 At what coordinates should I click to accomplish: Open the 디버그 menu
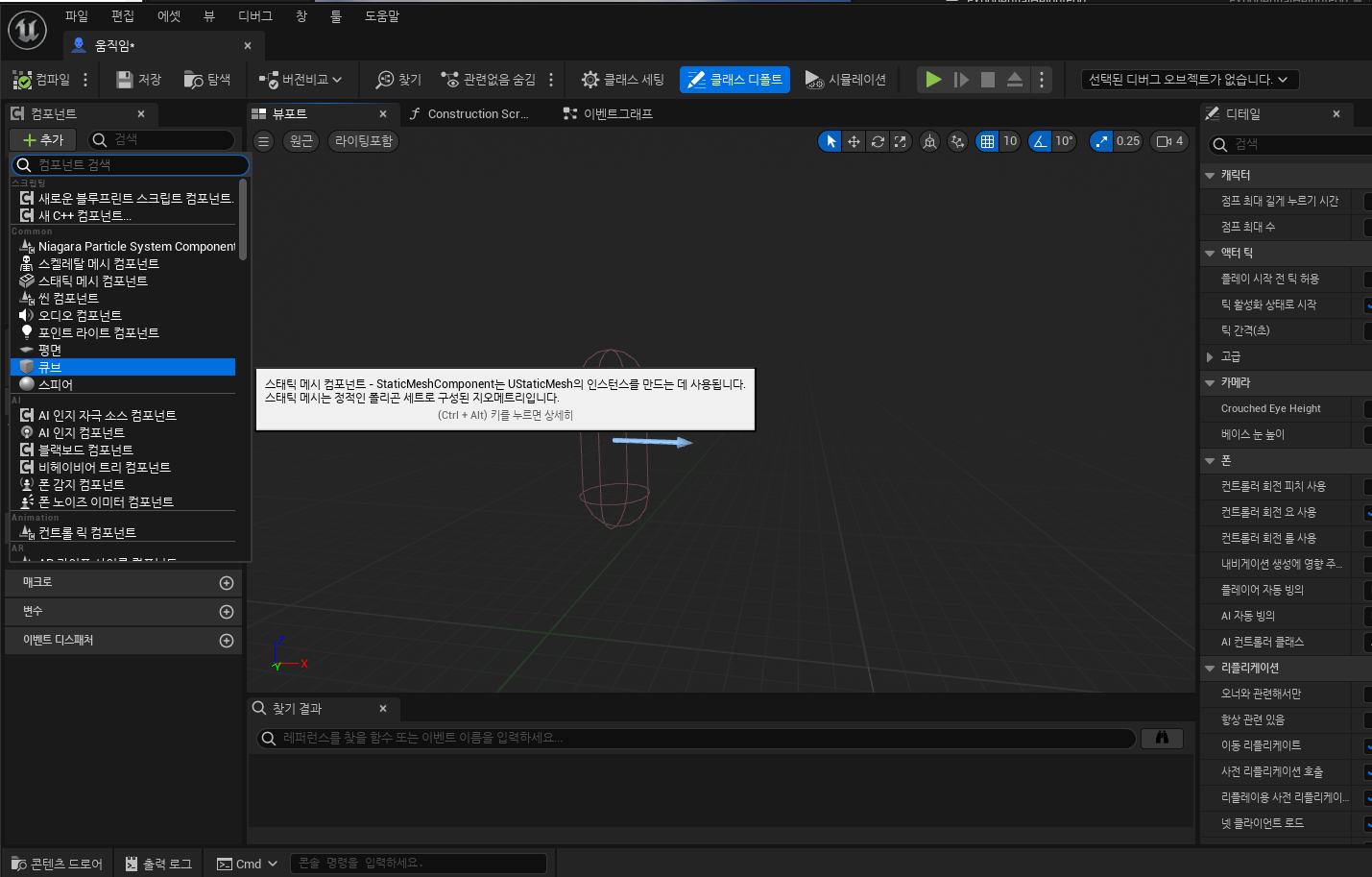pos(255,15)
